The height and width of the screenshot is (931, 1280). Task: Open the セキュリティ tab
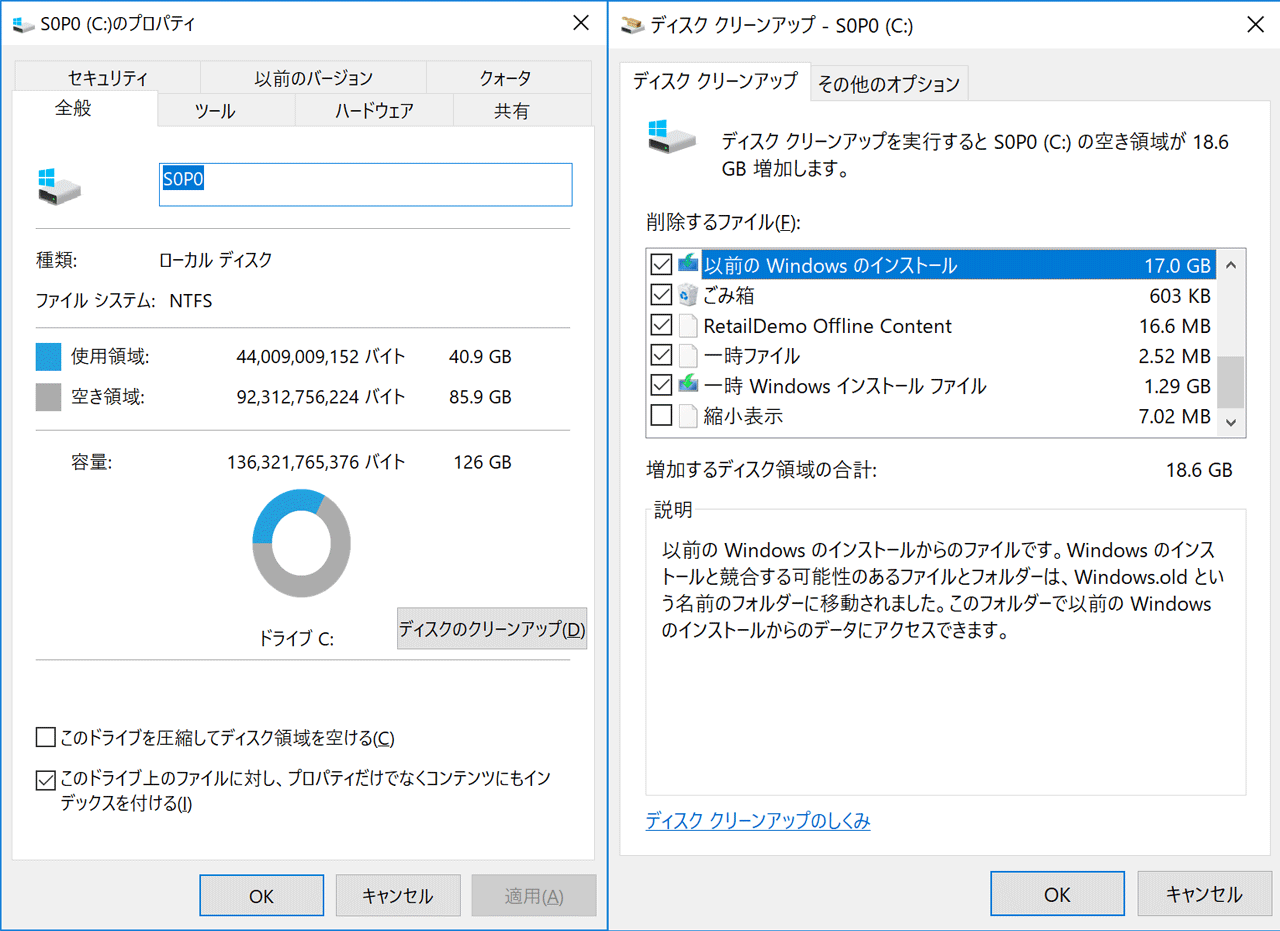[108, 78]
